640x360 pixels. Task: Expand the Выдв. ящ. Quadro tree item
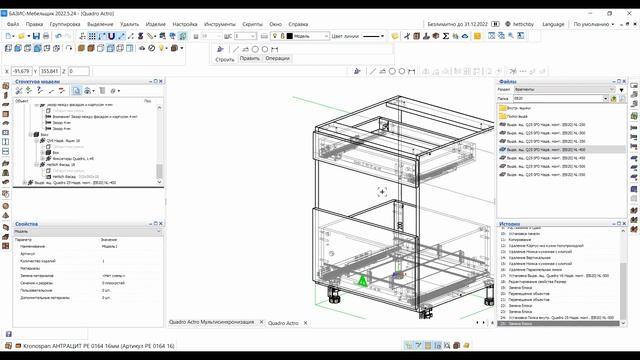(24, 182)
